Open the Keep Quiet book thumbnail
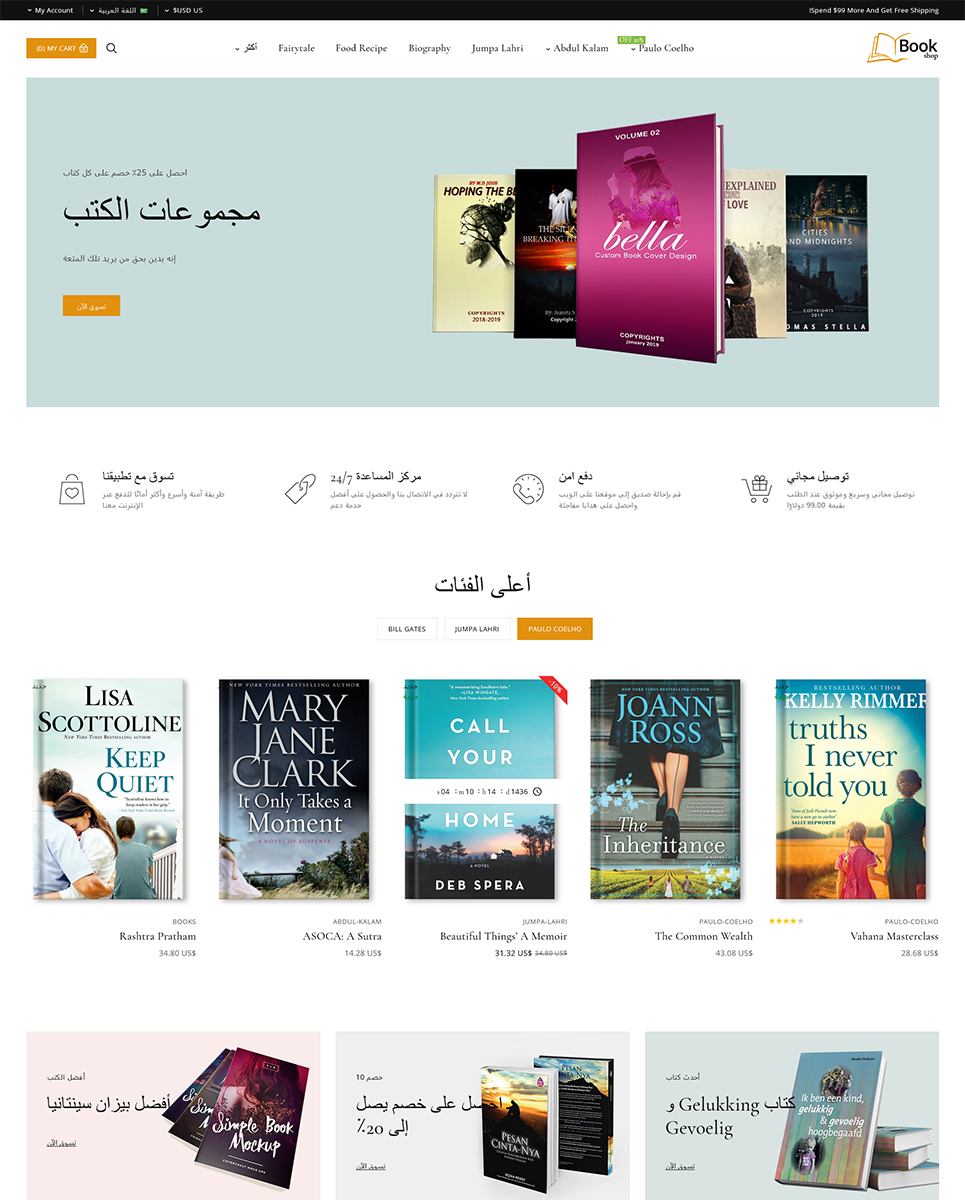Viewport: 965px width, 1200px height. 109,790
